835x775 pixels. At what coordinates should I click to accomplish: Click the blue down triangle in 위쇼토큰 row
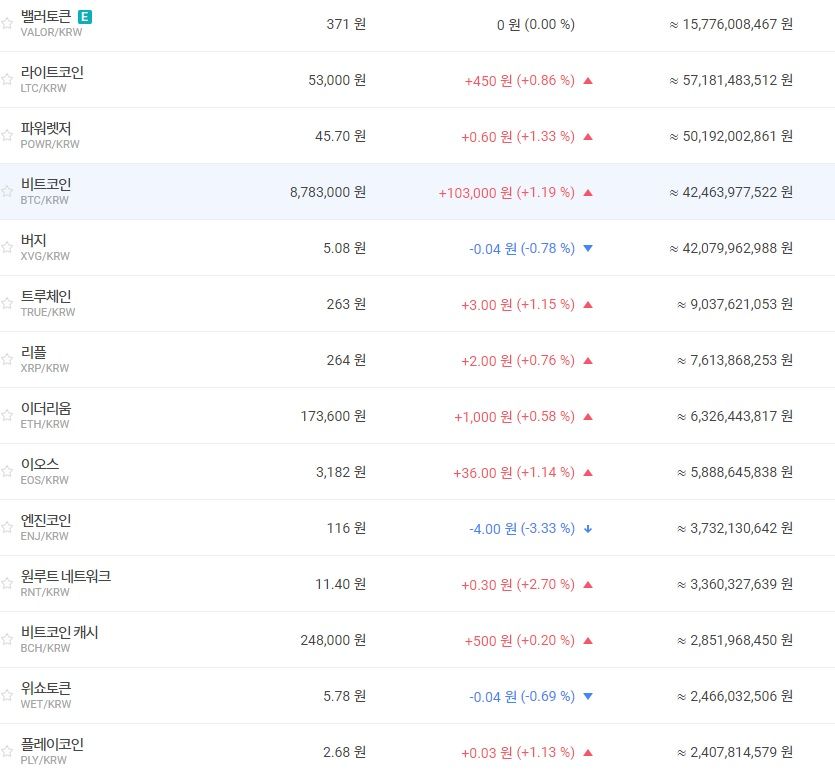pyautogui.click(x=588, y=697)
